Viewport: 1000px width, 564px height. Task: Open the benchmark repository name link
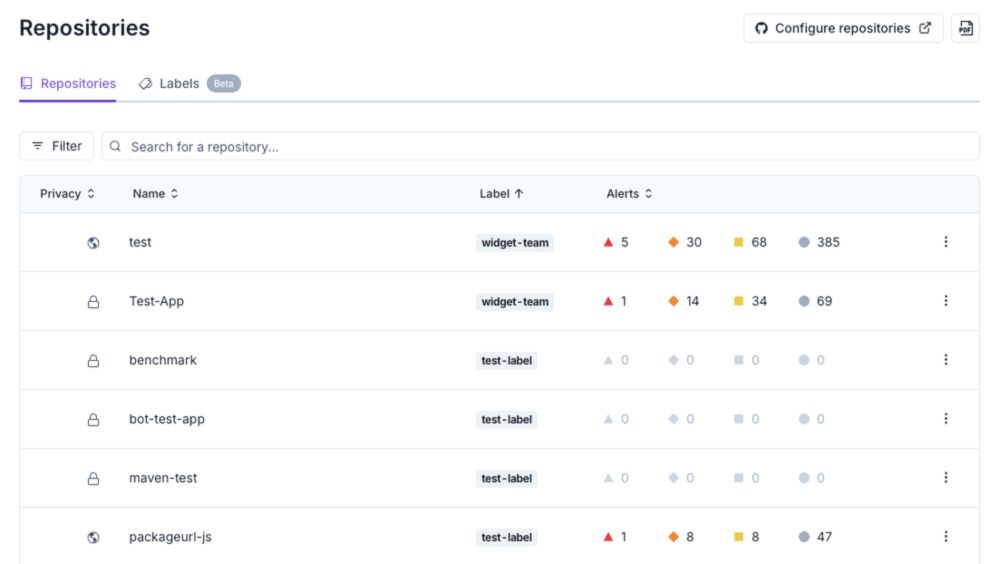pyautogui.click(x=163, y=360)
